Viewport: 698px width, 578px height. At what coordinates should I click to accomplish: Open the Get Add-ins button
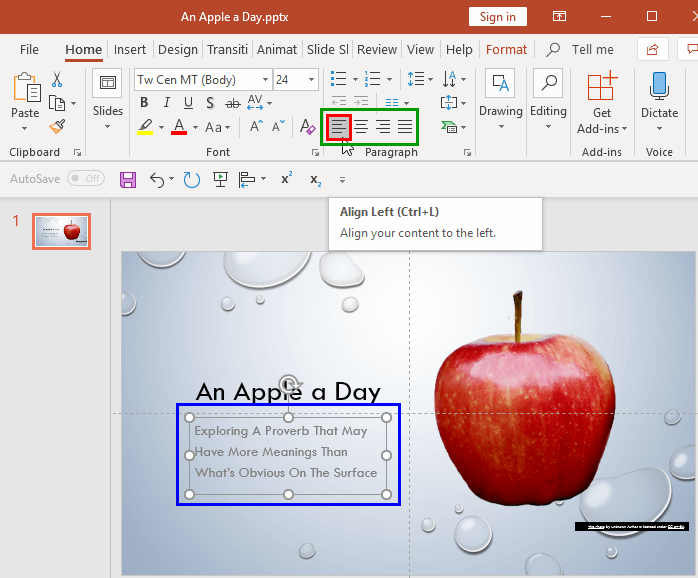coord(601,102)
